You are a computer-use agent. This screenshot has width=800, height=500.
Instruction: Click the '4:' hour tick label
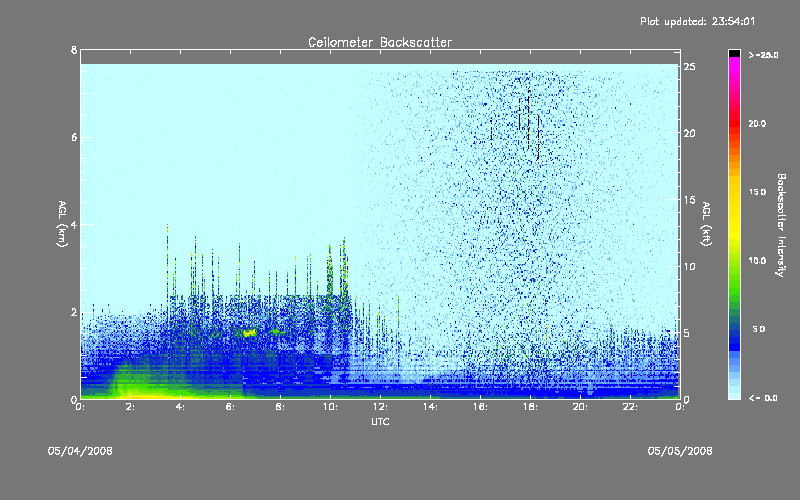click(181, 407)
